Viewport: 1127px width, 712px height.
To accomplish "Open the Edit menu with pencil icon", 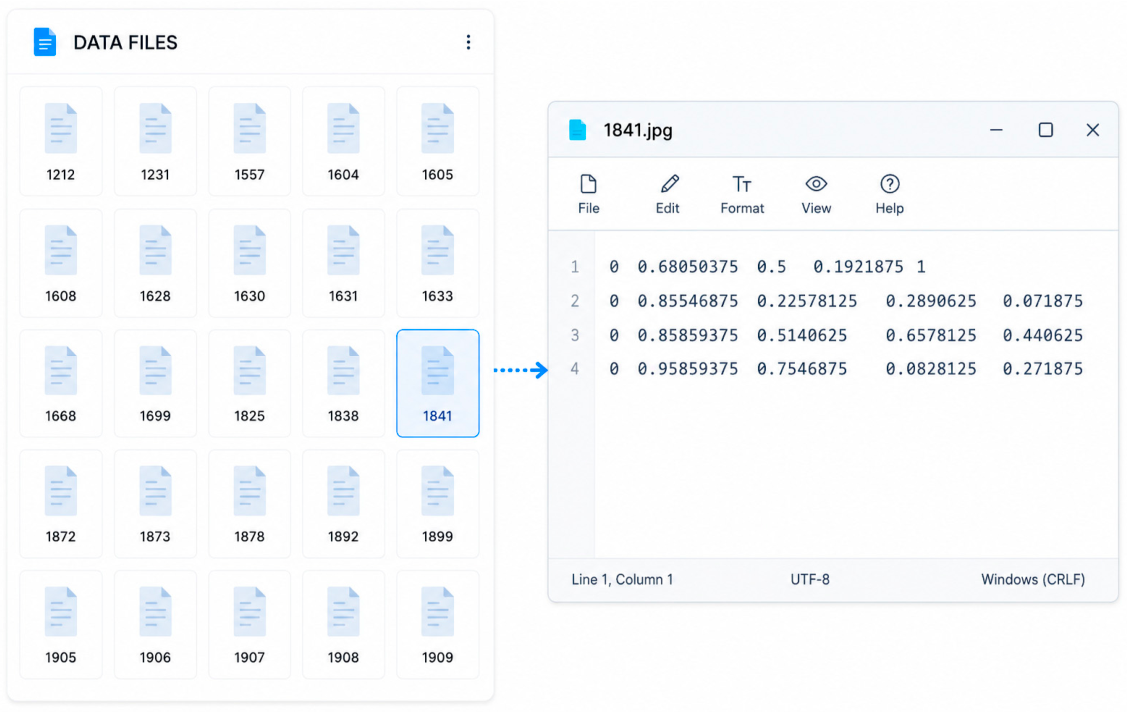I will click(x=668, y=194).
